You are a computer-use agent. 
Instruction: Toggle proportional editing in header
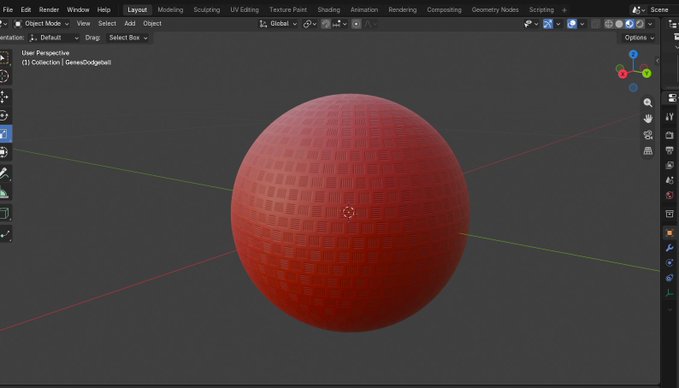[x=356, y=24]
